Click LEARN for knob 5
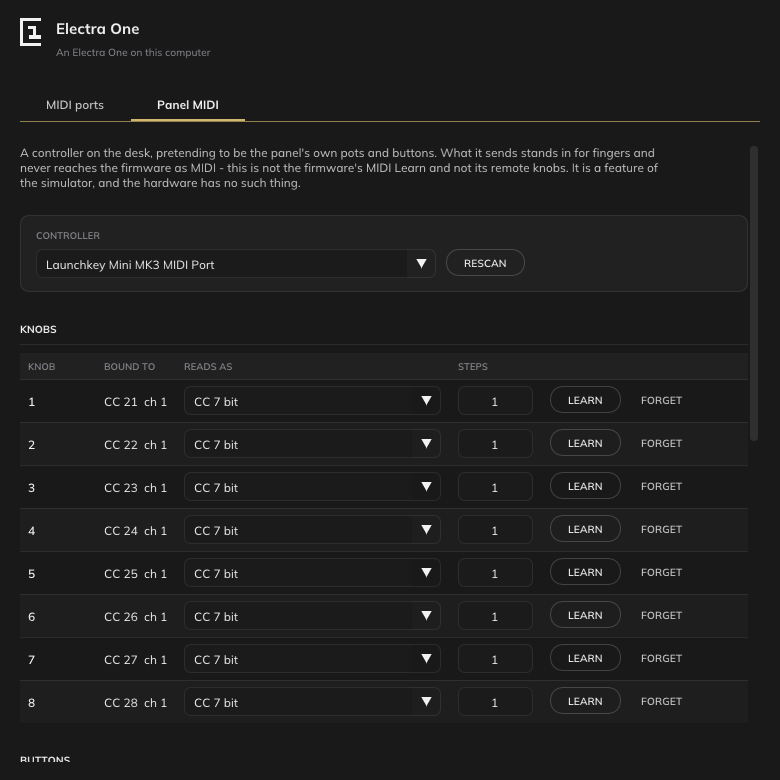Screen dimensions: 780x780 coord(585,572)
